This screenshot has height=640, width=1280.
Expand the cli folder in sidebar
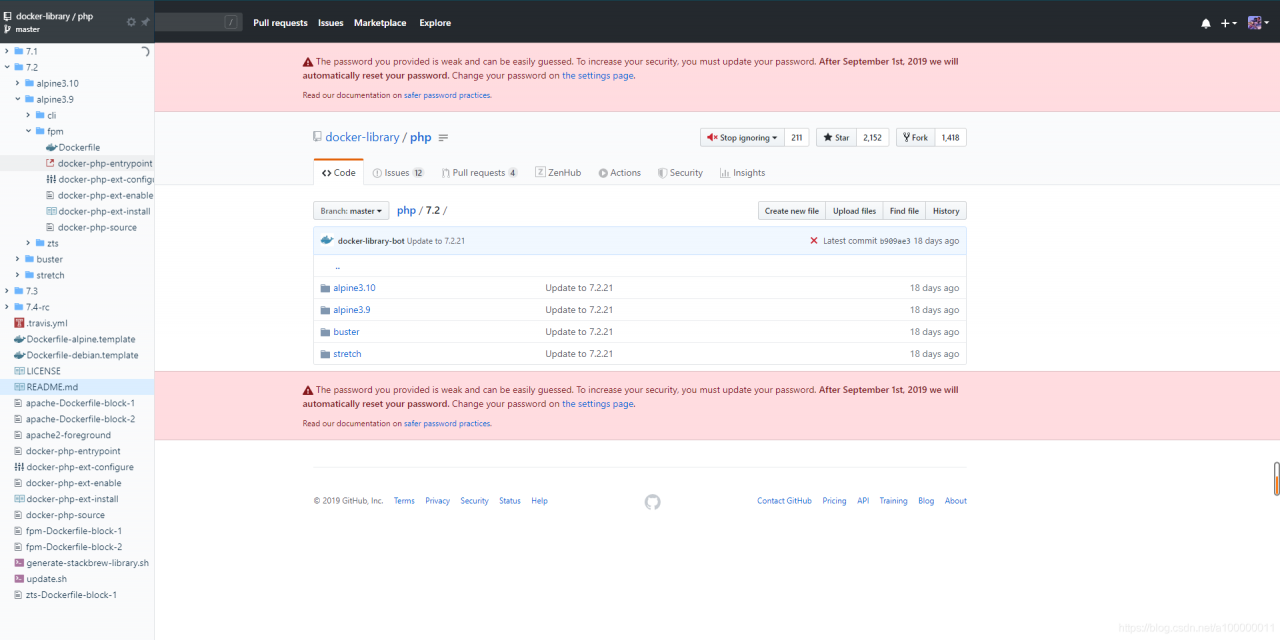point(28,115)
